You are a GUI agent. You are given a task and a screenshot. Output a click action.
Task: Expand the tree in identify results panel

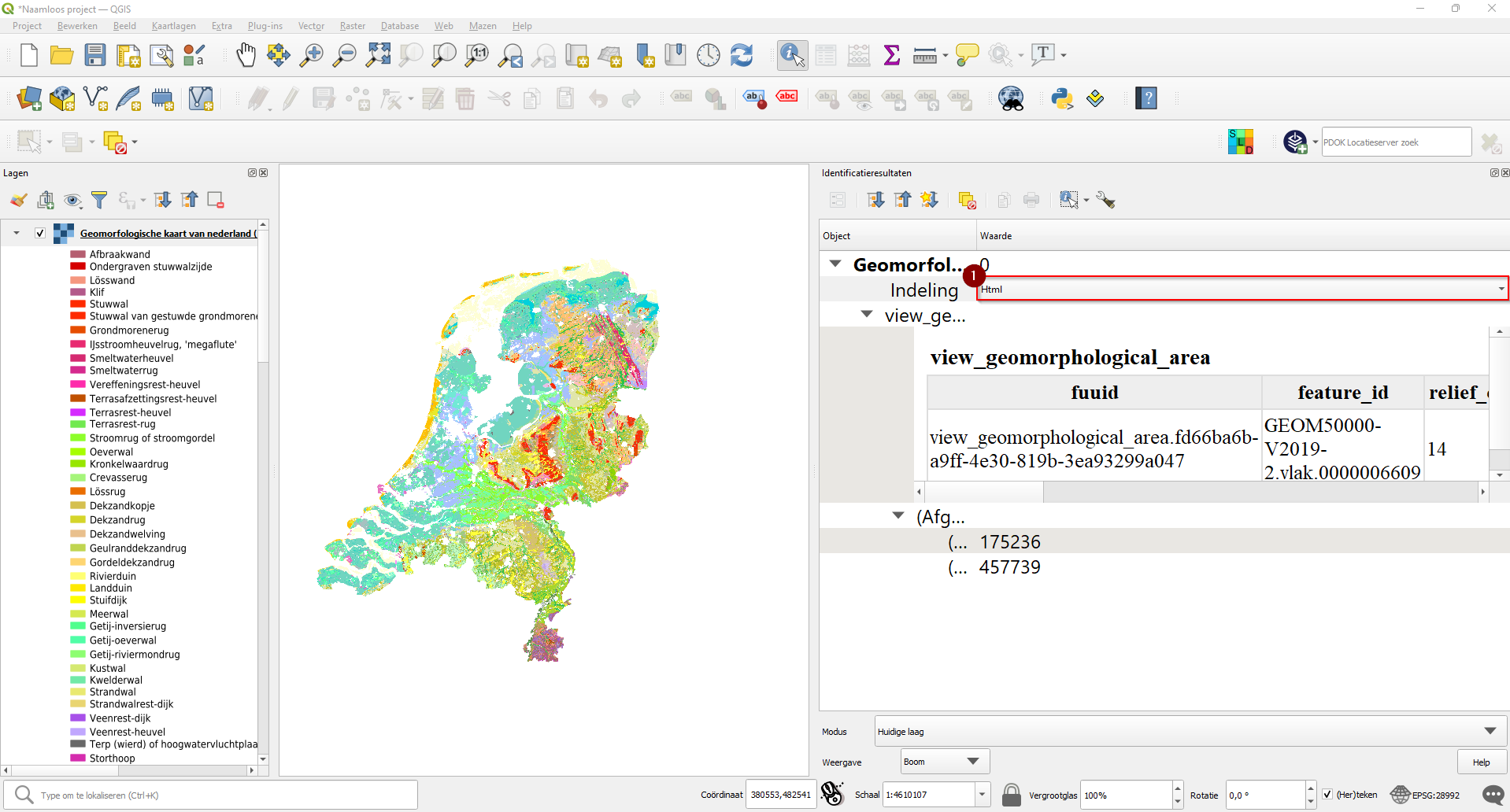tap(875, 200)
